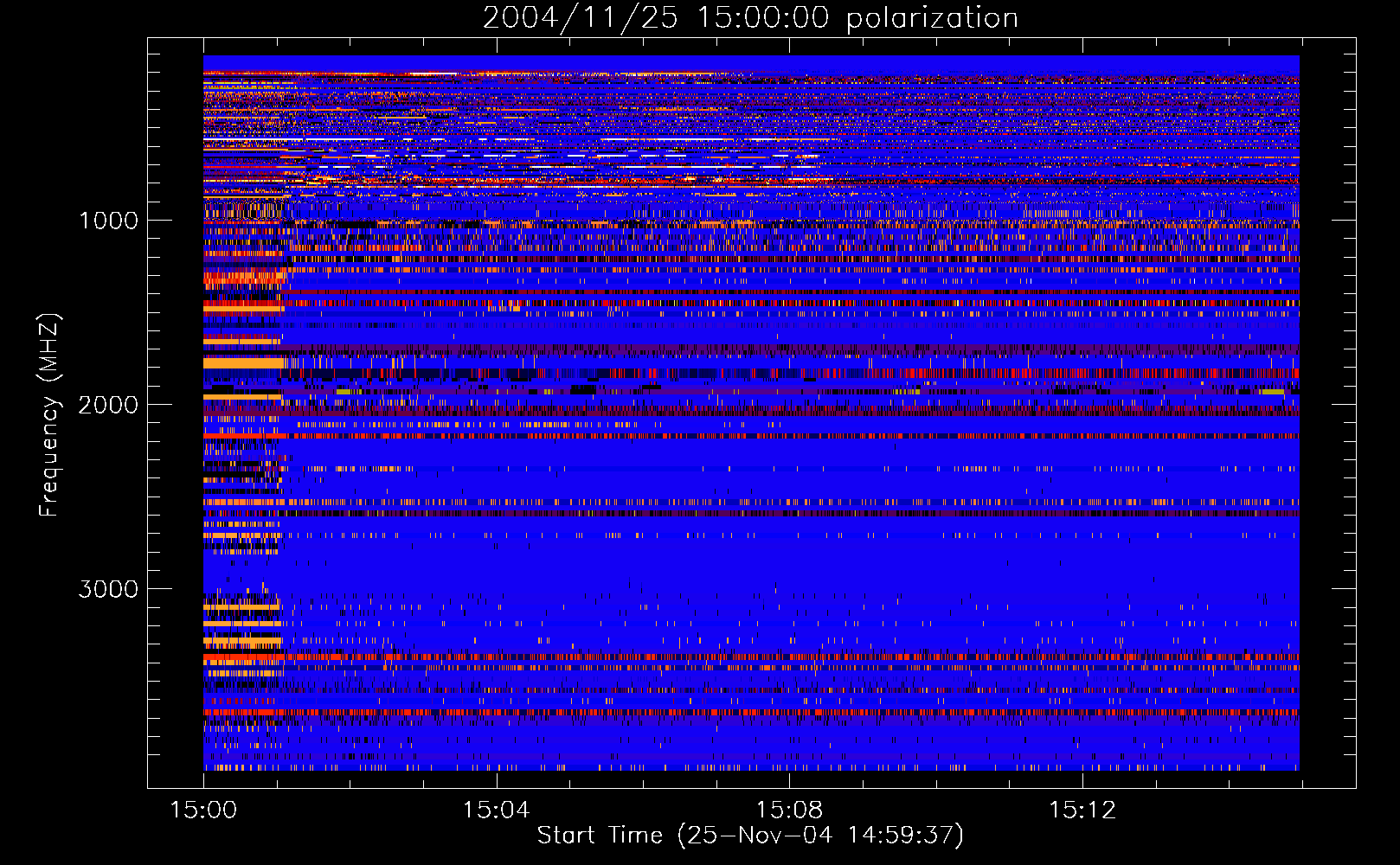Click the plot title '2004/11/25 15:00:00 polarization'
This screenshot has height=865, width=1400.
pyautogui.click(x=750, y=18)
